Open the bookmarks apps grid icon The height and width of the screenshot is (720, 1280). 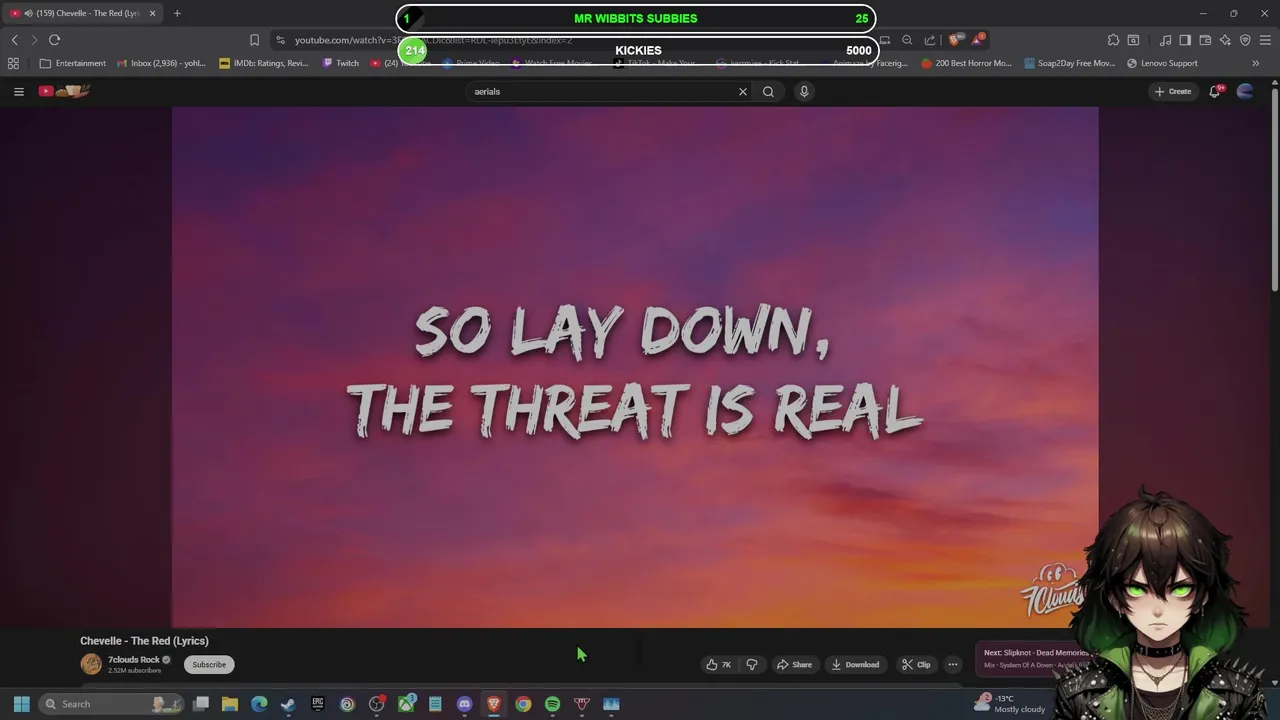point(13,63)
